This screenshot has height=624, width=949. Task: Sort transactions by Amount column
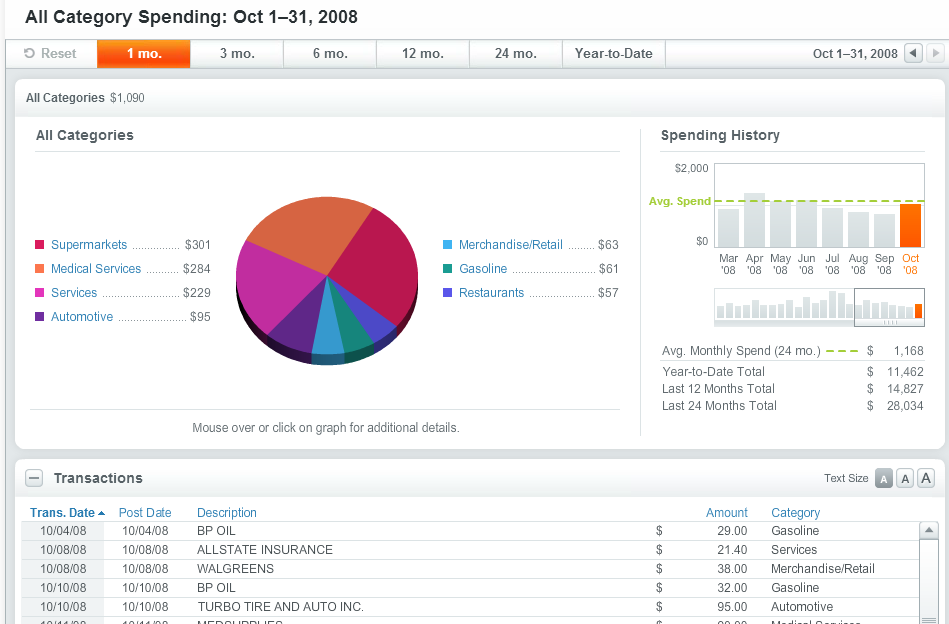coord(726,513)
